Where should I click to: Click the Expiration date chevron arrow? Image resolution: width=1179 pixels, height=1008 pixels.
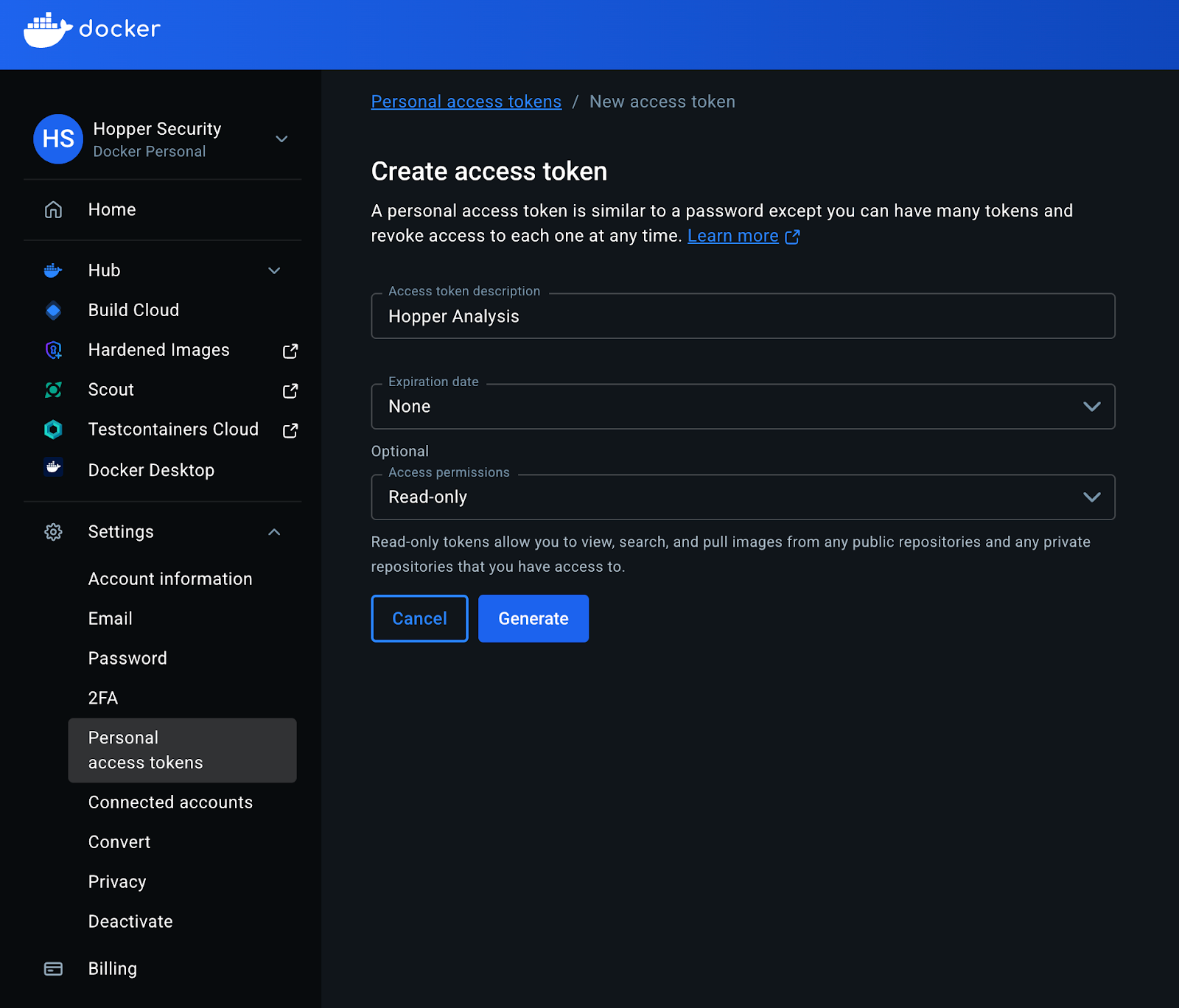coord(1092,407)
